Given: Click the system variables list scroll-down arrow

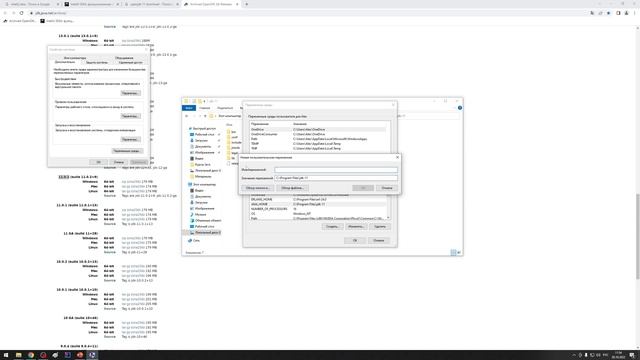Looking at the screenshot, I should pos(388,218).
